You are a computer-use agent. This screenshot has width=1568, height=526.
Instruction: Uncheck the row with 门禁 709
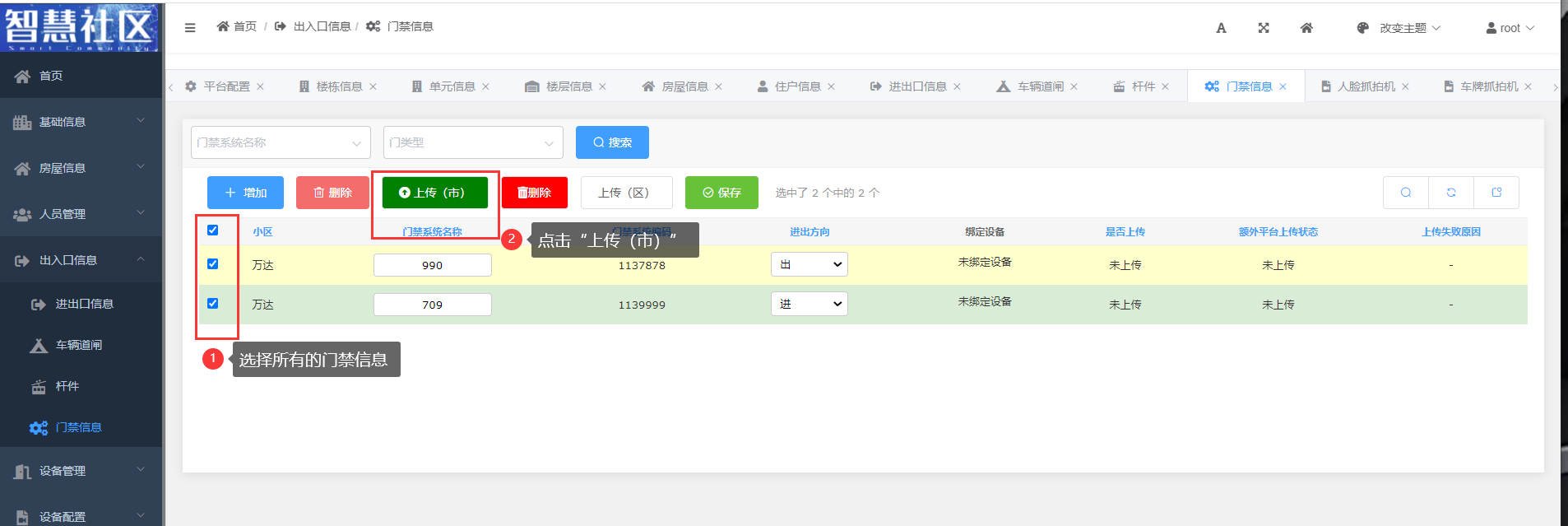(213, 304)
